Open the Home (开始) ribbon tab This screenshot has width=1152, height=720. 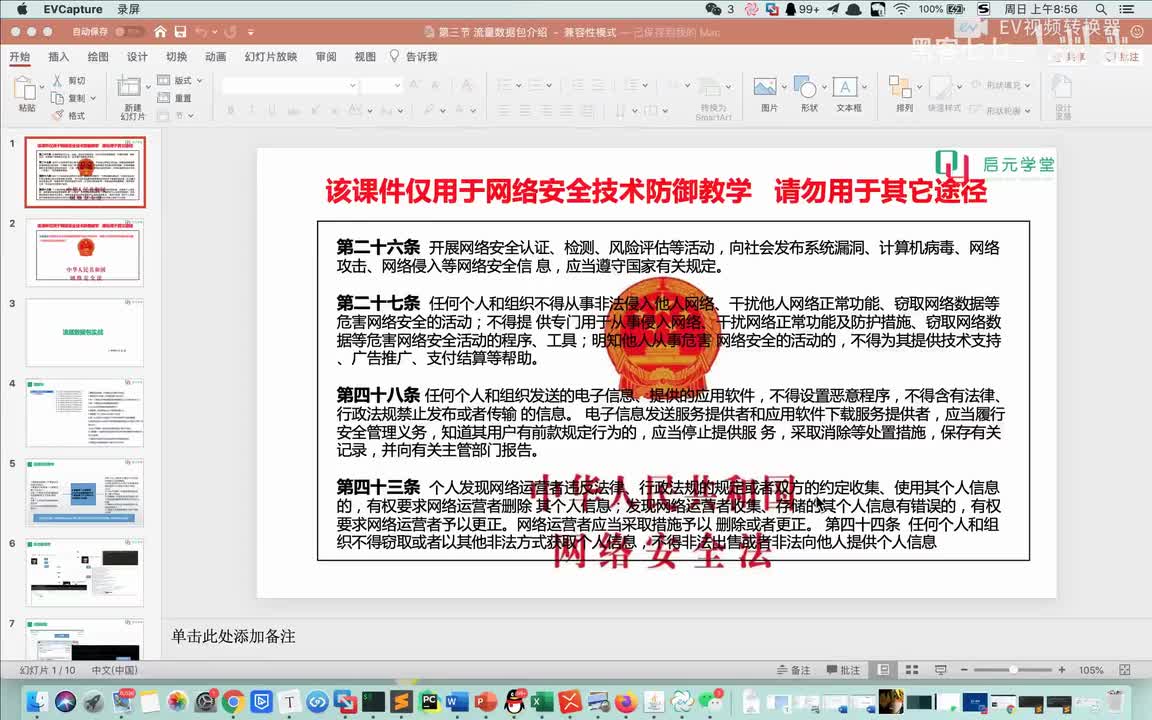(19, 57)
